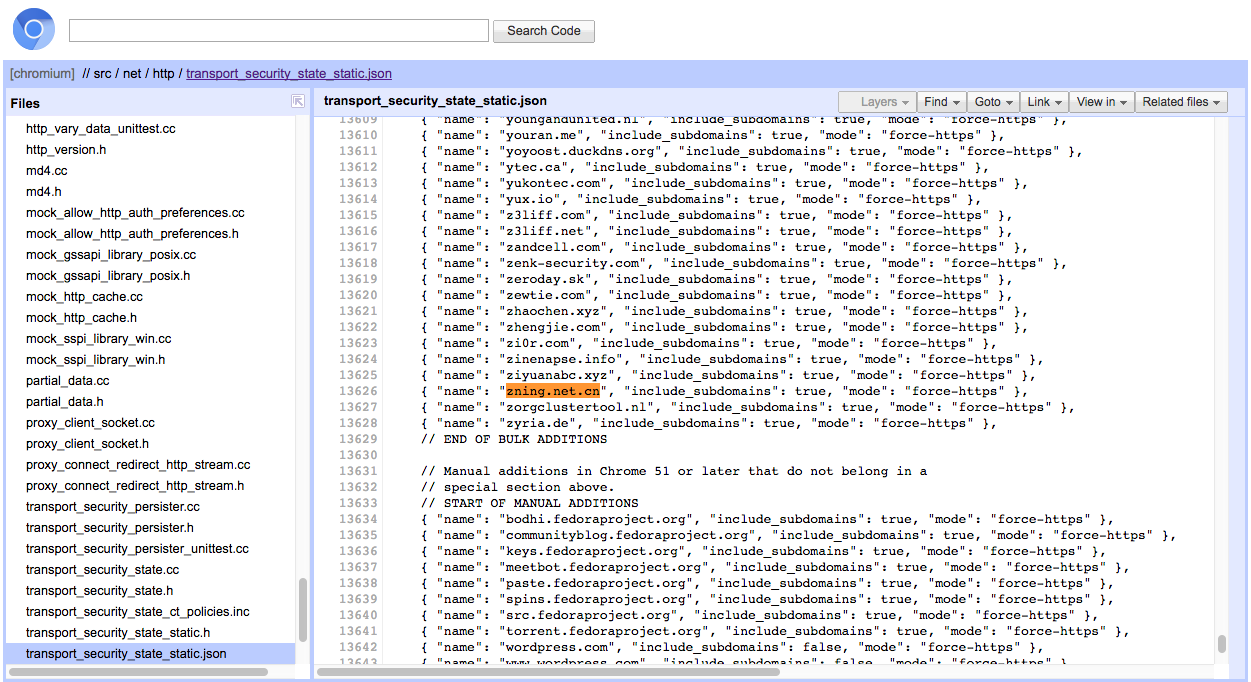
Task: Open transport_security_state_ct_policies.inc file
Action: (x=138, y=612)
